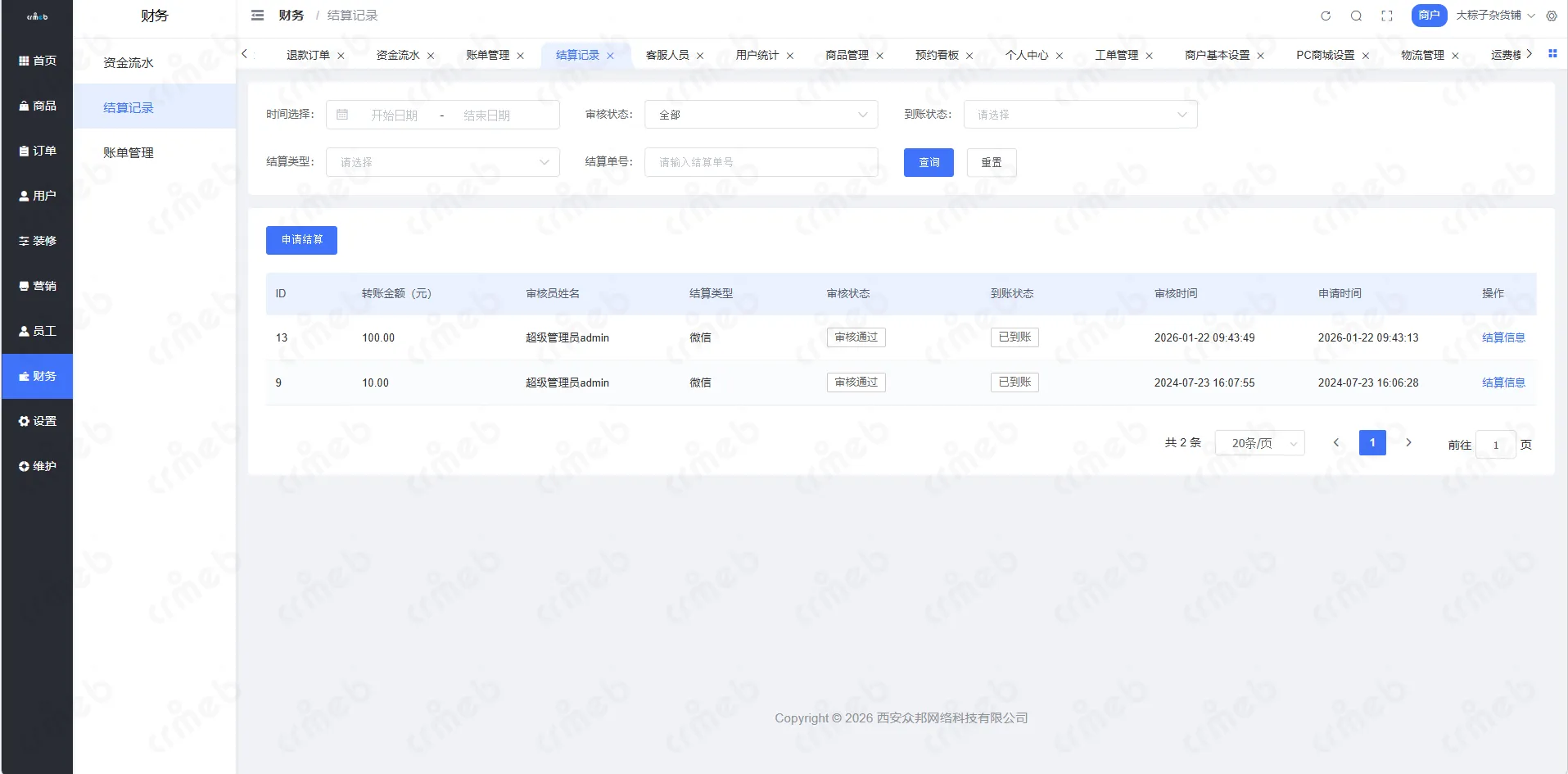Go to the previous page arrow
The image size is (1568, 774).
1336,443
